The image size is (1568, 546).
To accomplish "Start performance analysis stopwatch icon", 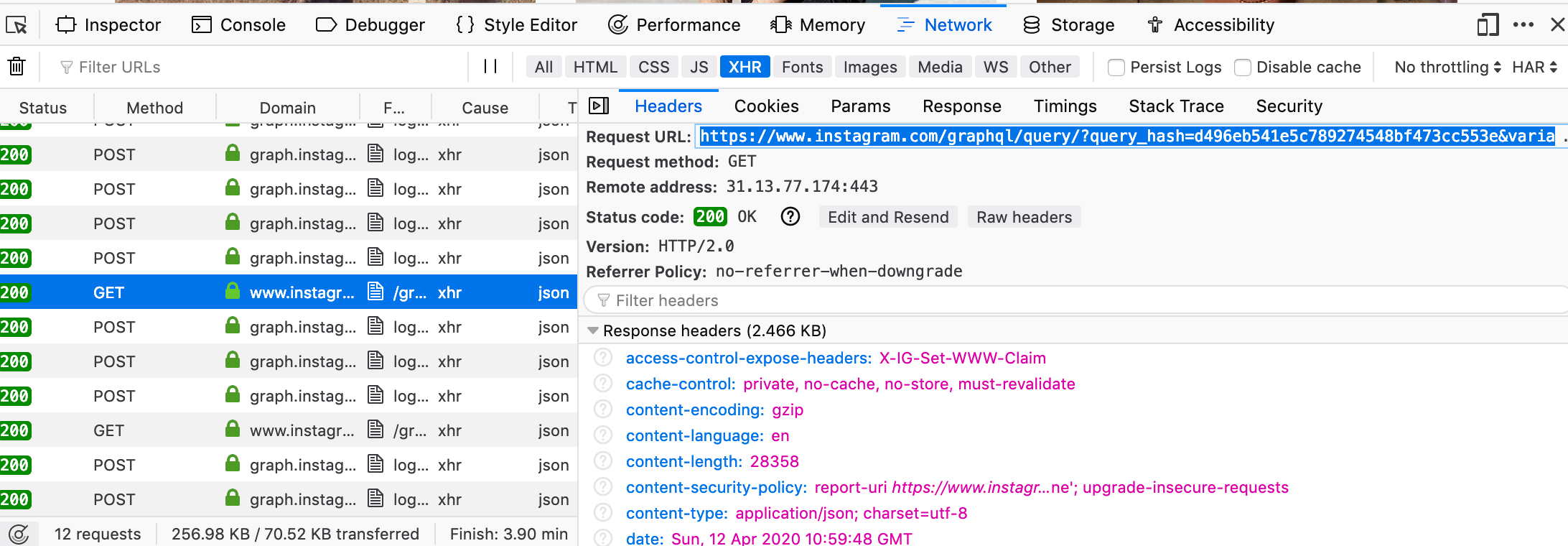I will (x=19, y=534).
